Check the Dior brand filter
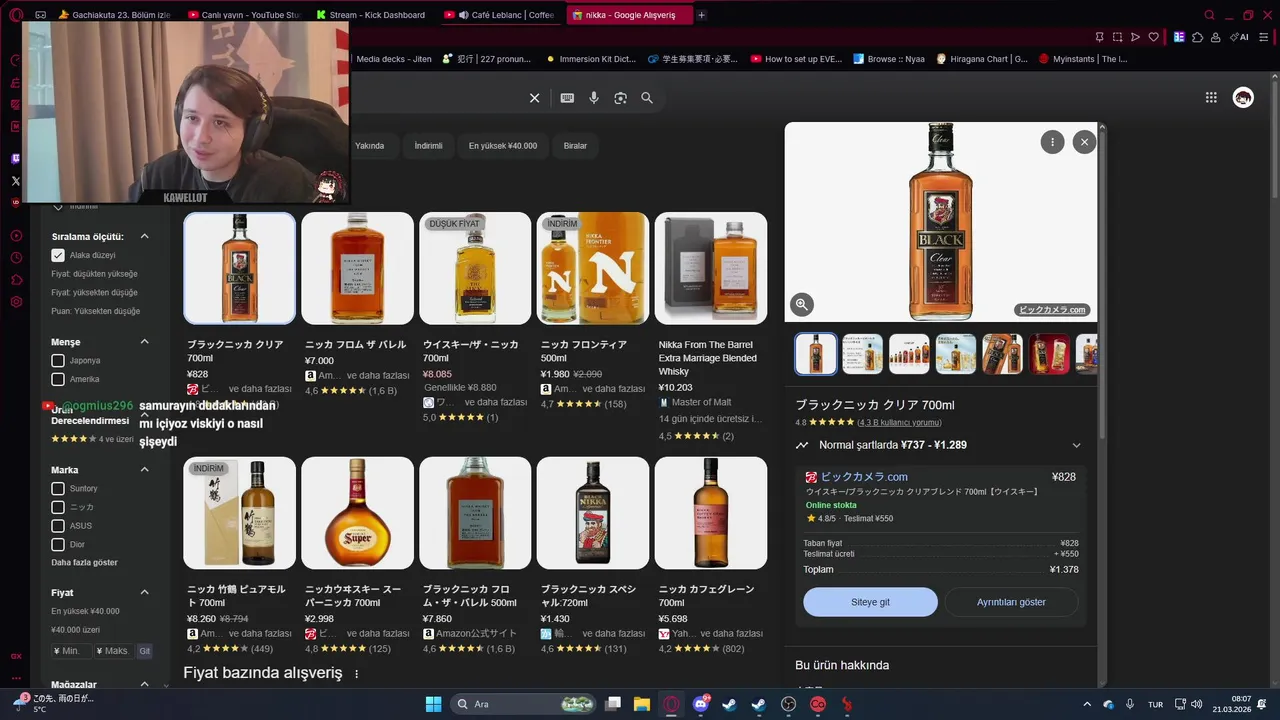 click(58, 545)
